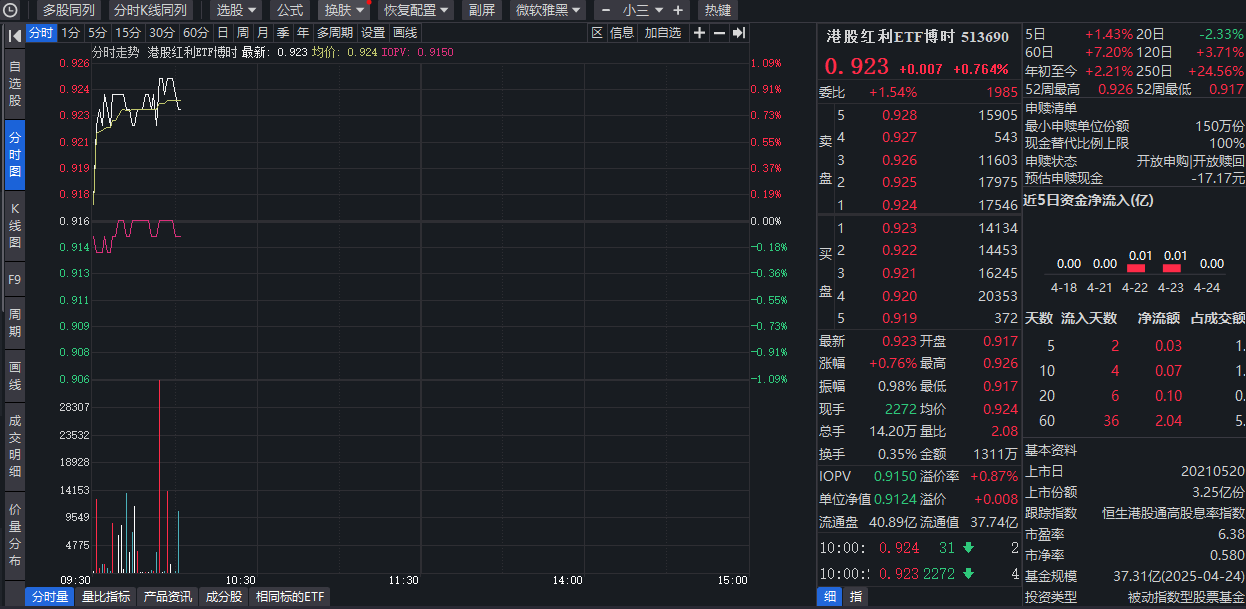Open the 恢复配置 dropdown
1246x609 pixels.
(x=413, y=10)
